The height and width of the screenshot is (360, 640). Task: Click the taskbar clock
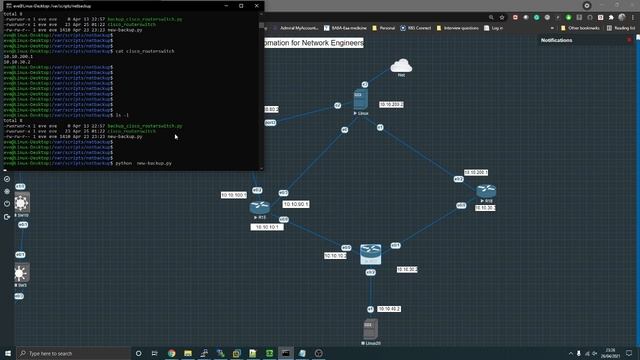point(610,353)
